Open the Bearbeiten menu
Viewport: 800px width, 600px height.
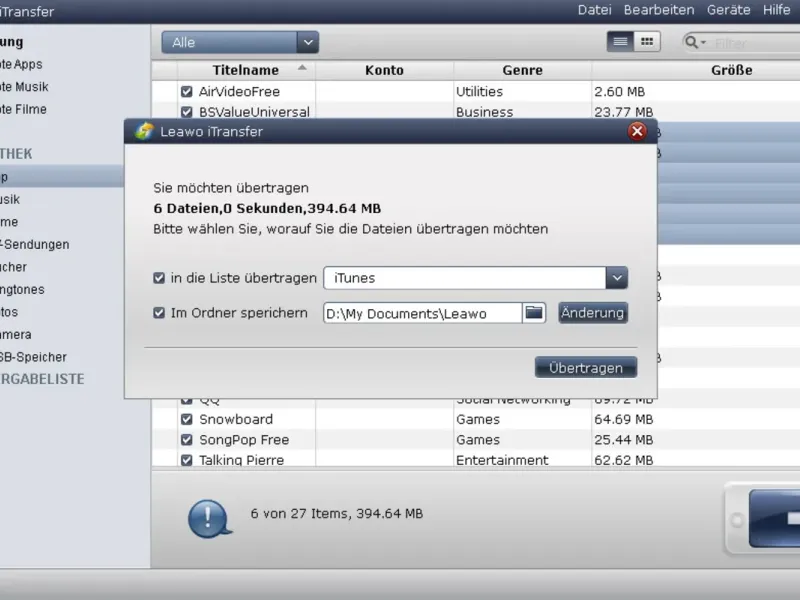[x=659, y=10]
